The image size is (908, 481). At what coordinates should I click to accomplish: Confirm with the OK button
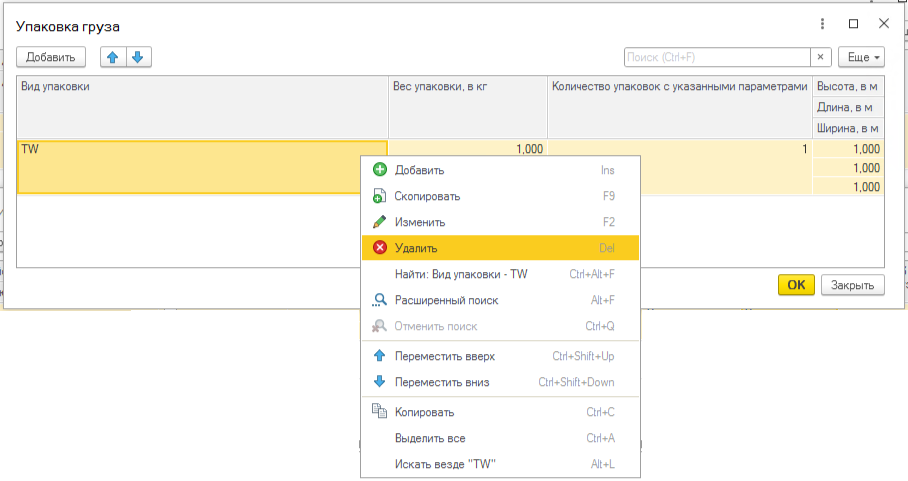tap(796, 285)
